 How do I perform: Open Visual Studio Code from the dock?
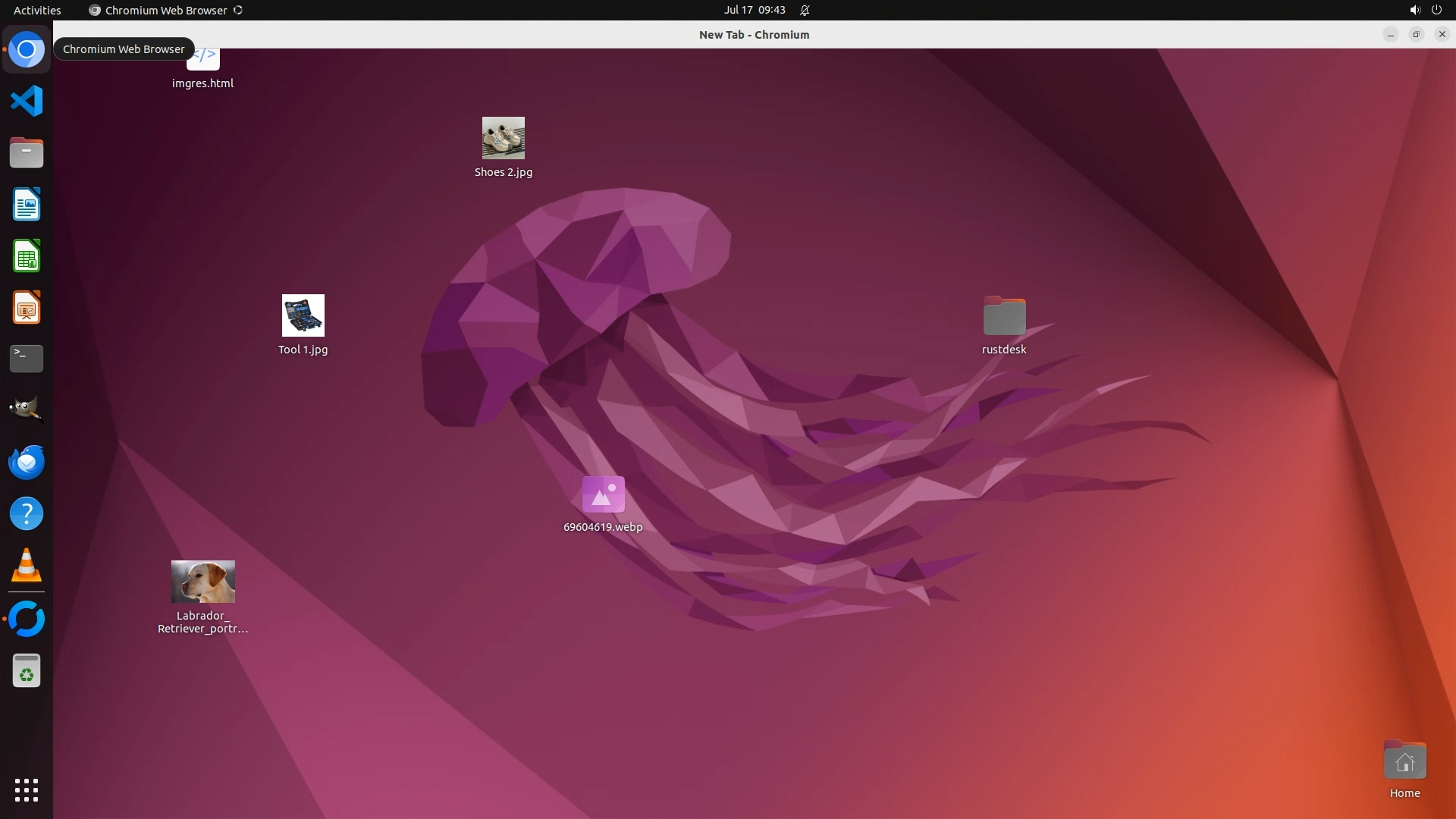coord(27,101)
